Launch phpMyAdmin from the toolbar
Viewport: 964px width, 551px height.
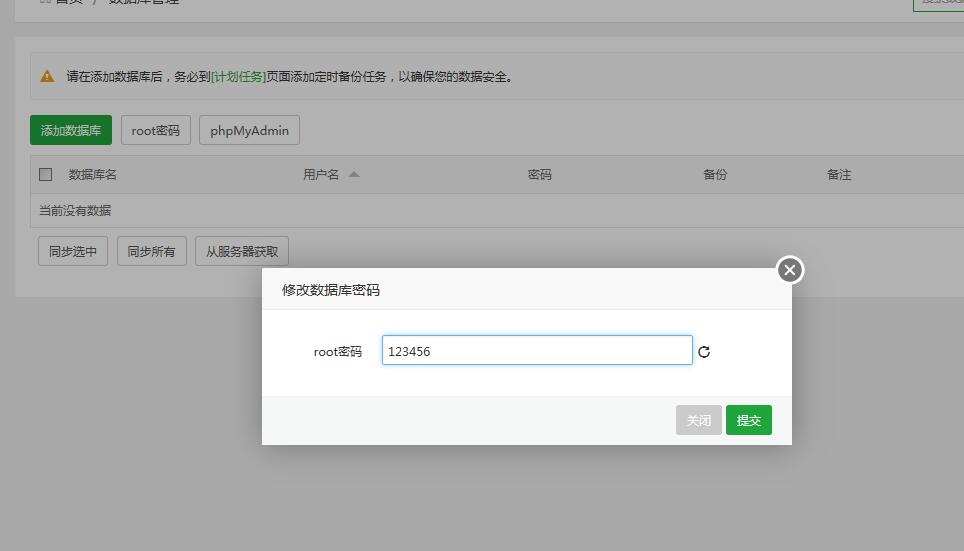(249, 130)
